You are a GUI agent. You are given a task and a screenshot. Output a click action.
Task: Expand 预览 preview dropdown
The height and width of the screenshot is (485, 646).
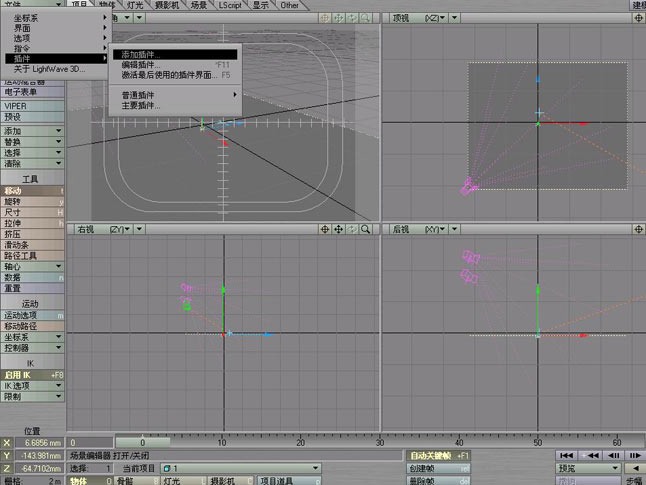[x=588, y=468]
